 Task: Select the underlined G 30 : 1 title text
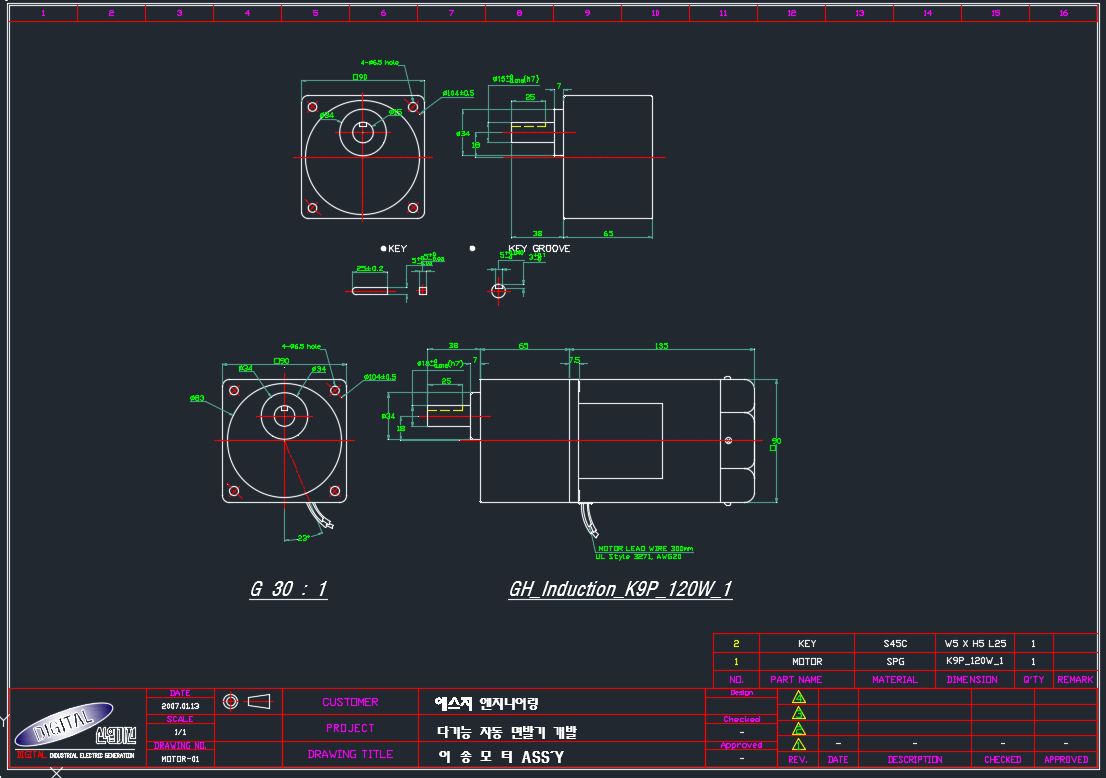point(288,589)
